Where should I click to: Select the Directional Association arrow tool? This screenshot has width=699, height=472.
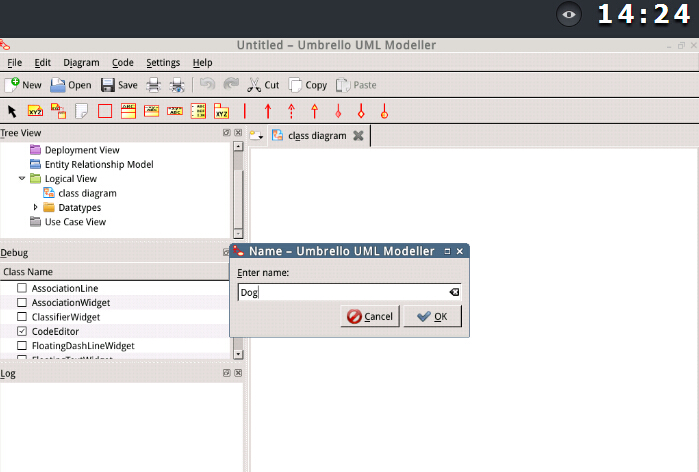[x=268, y=111]
